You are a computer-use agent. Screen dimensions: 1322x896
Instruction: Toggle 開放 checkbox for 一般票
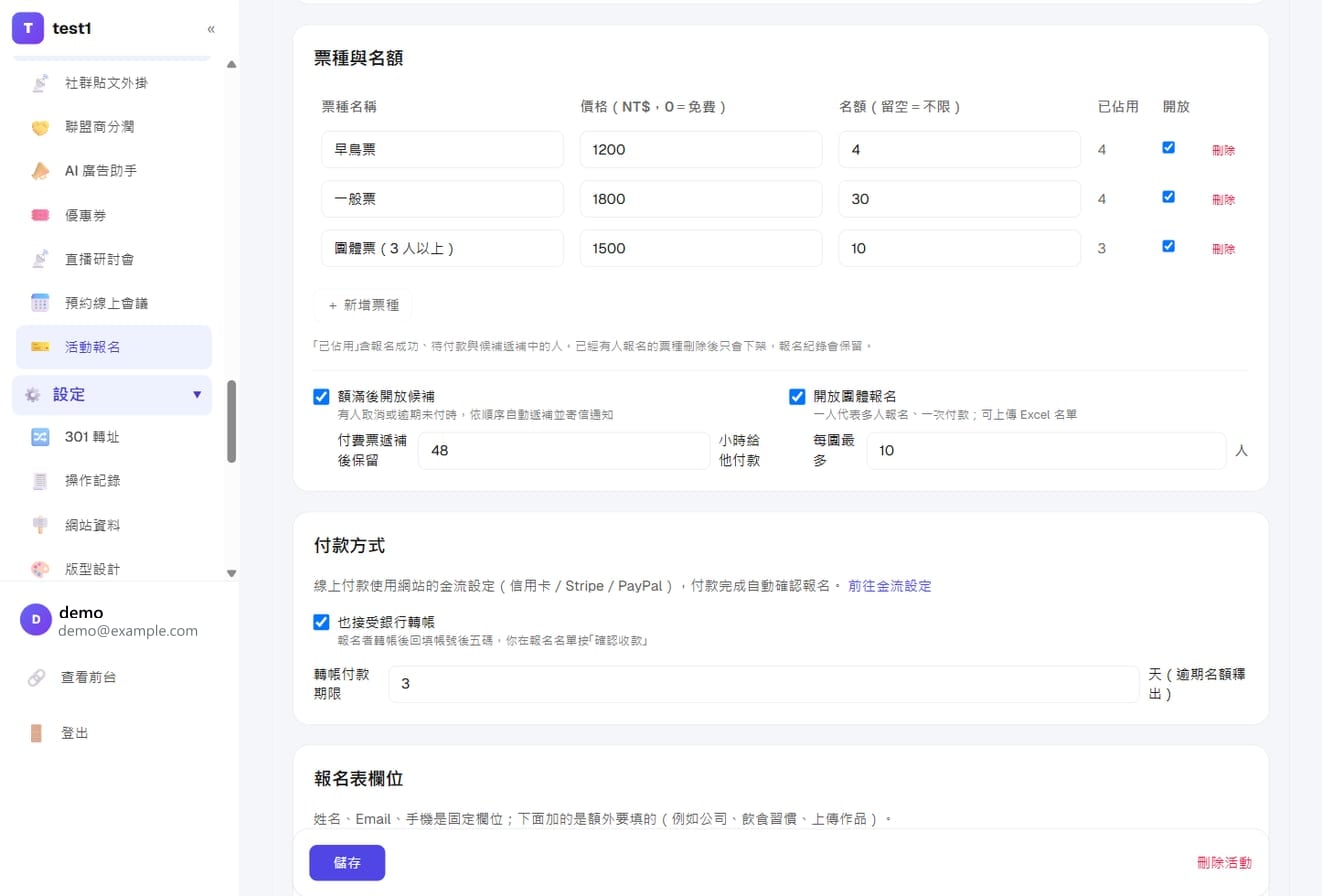pos(1168,196)
